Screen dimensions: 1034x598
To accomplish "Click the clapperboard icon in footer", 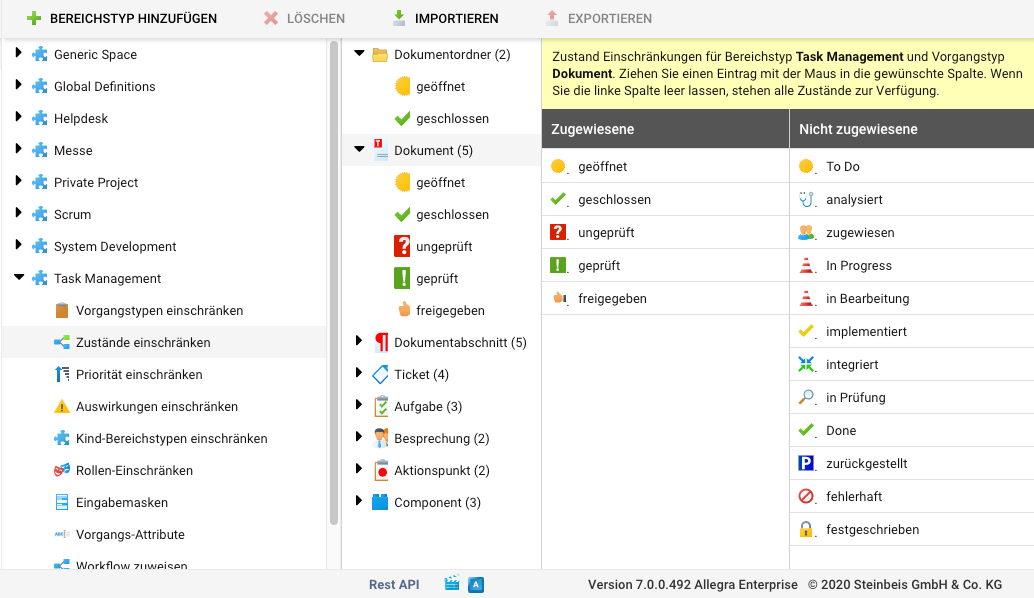I will coord(452,584).
